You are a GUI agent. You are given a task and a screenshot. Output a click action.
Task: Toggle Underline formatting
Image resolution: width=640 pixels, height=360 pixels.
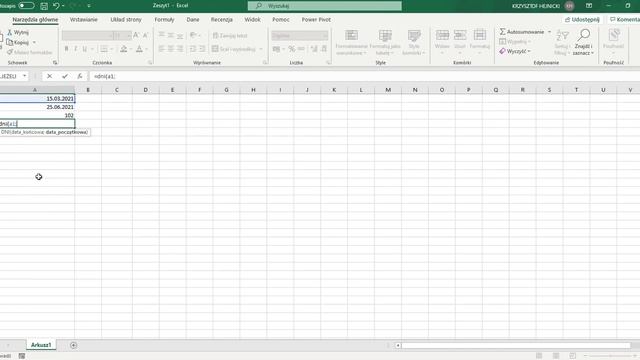[84, 49]
